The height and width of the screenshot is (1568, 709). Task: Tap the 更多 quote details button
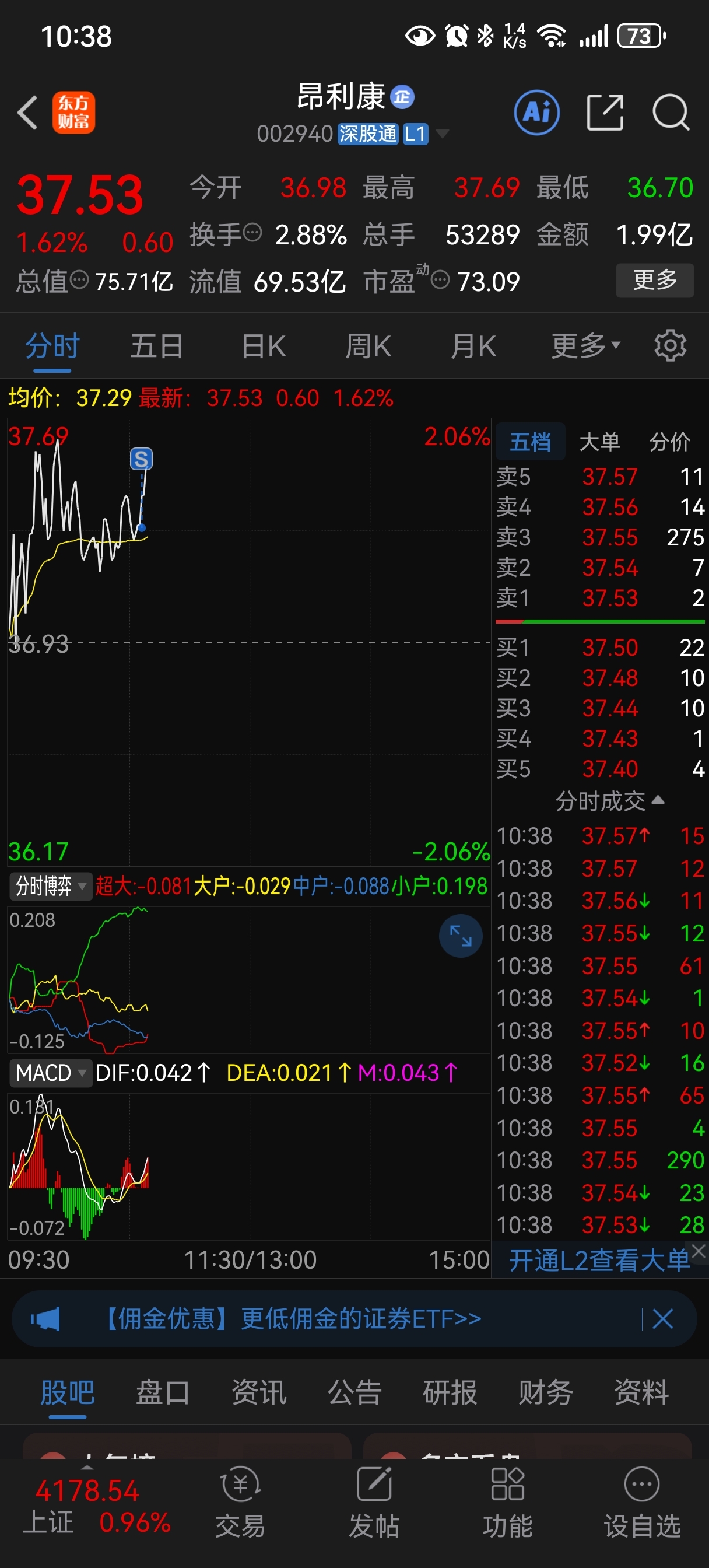pos(655,280)
